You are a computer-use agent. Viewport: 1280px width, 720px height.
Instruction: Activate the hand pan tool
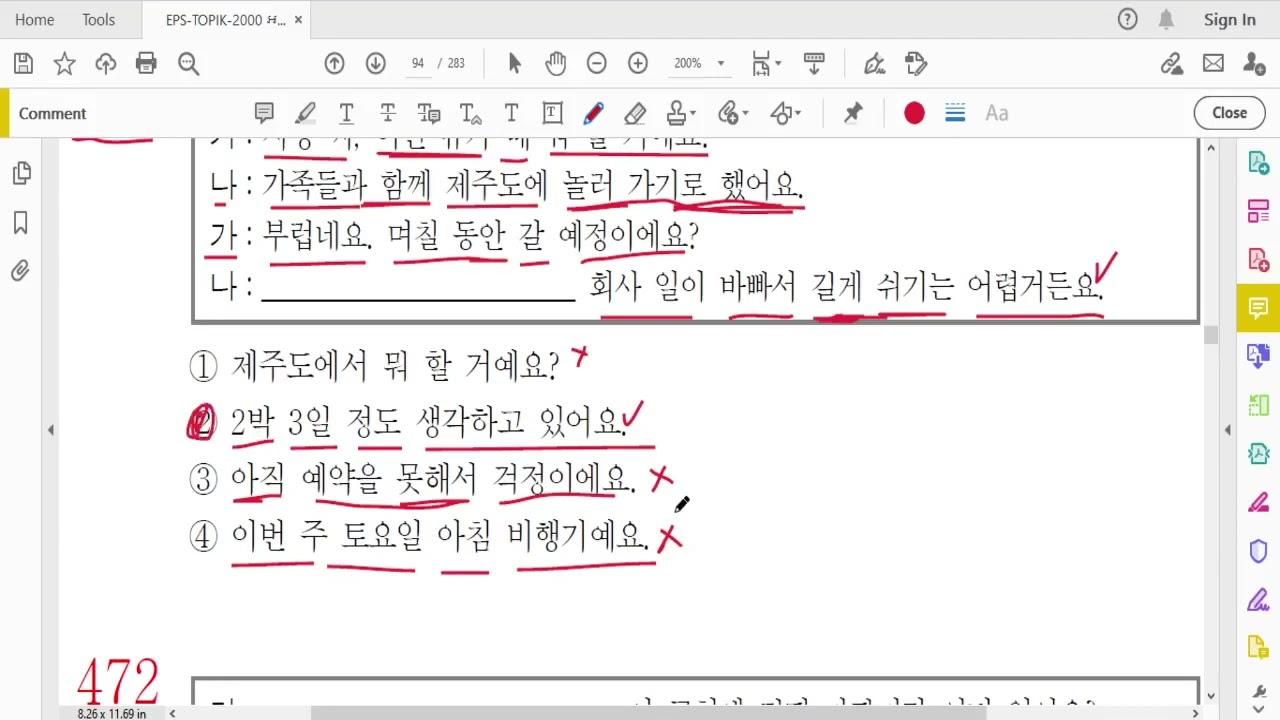tap(556, 64)
